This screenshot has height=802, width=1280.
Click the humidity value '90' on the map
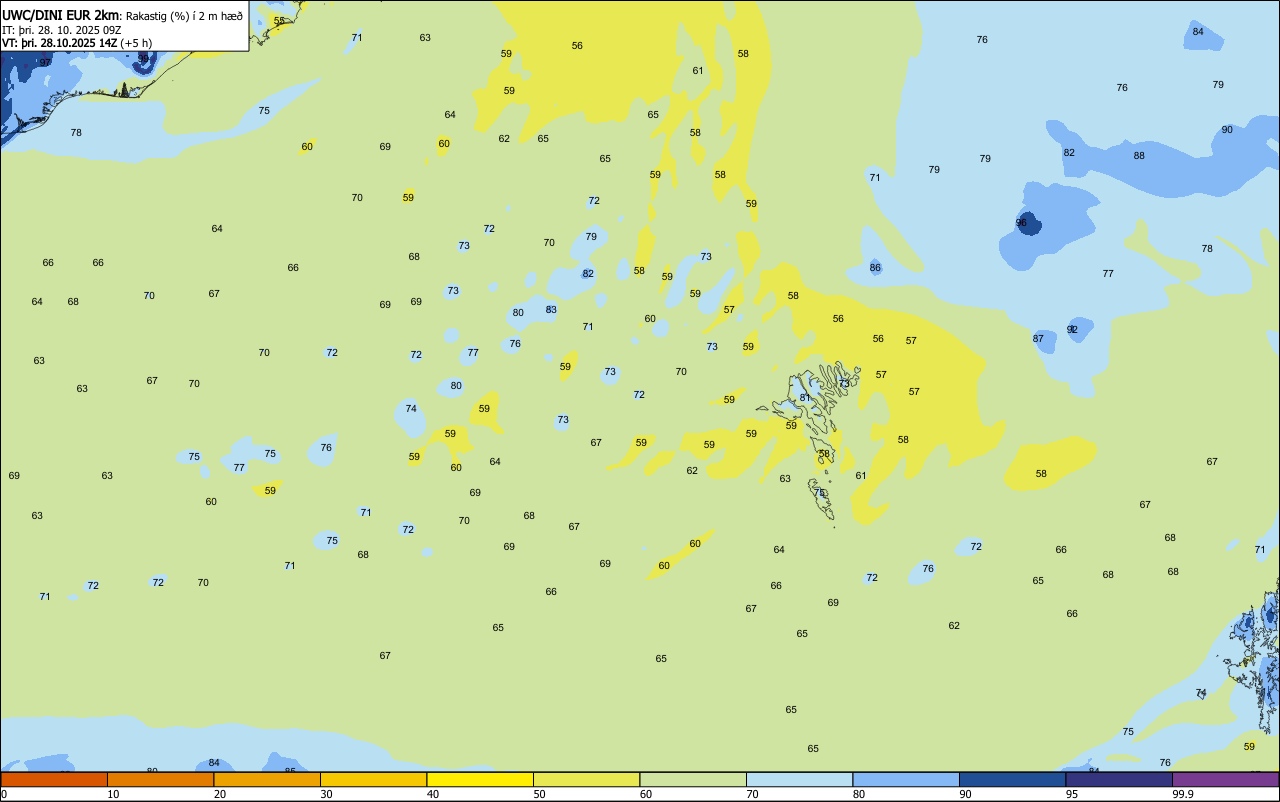point(1227,130)
